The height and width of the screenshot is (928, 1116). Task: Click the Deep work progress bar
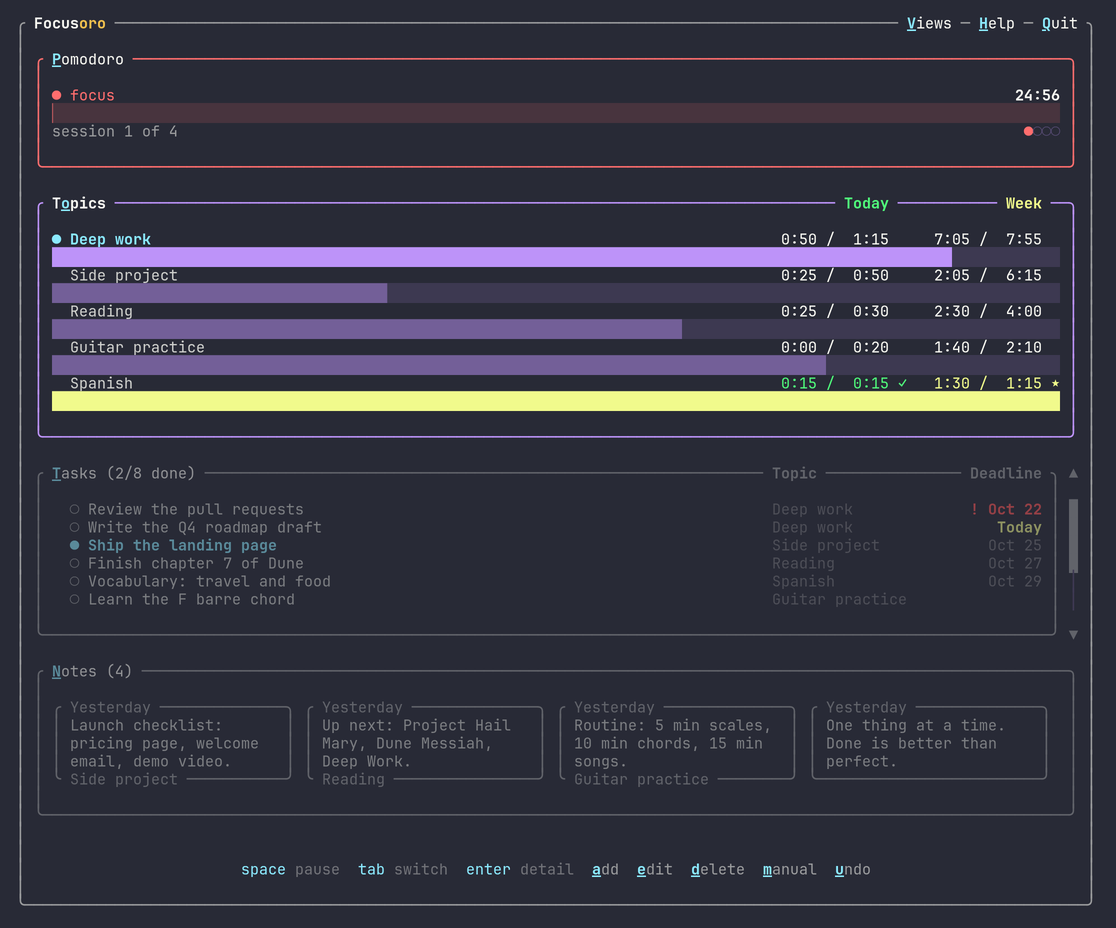pyautogui.click(x=556, y=257)
